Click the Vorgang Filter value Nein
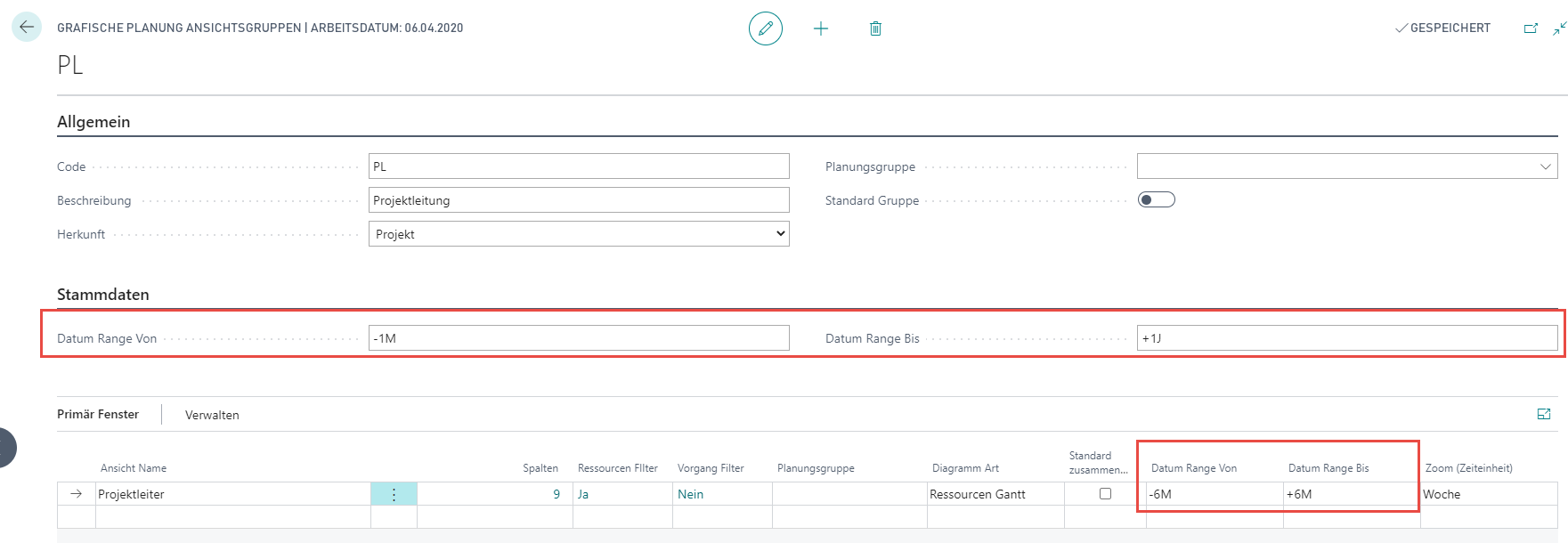The width and height of the screenshot is (1568, 543). [690, 494]
